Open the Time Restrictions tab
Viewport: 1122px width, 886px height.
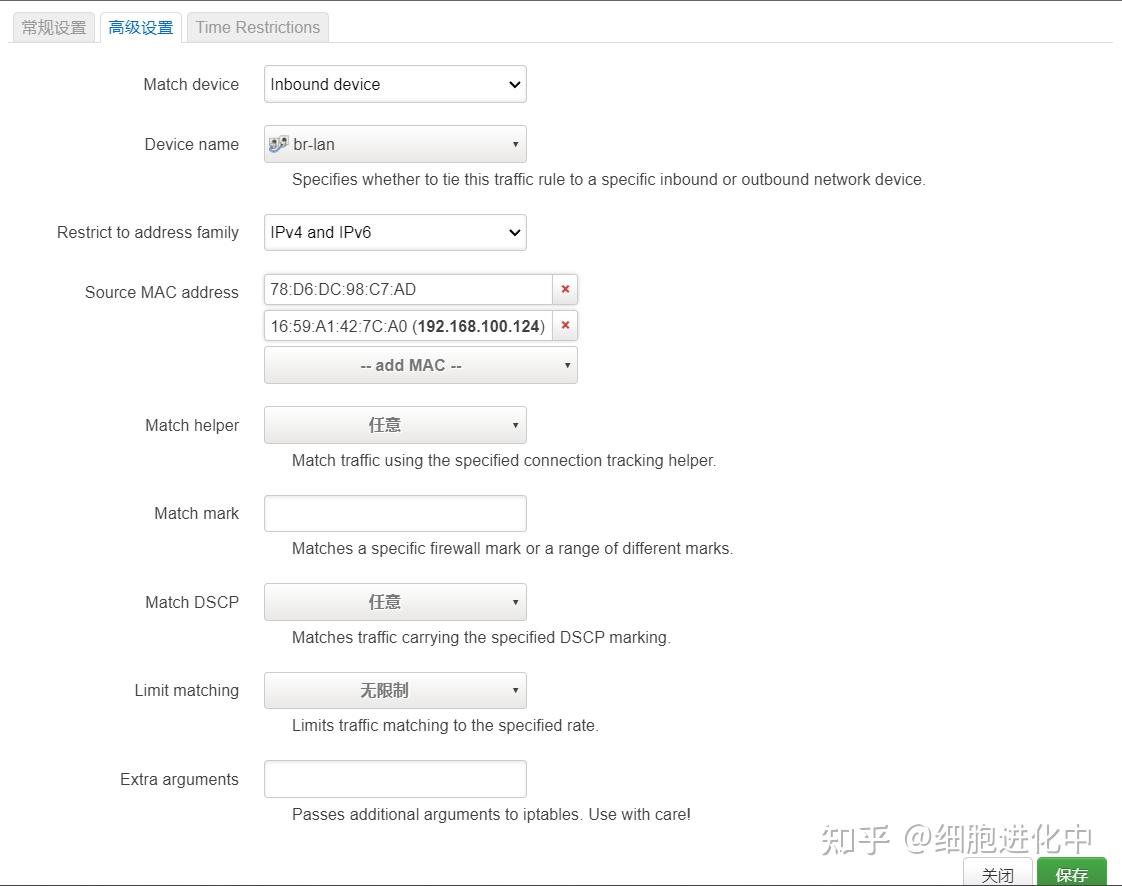(257, 27)
